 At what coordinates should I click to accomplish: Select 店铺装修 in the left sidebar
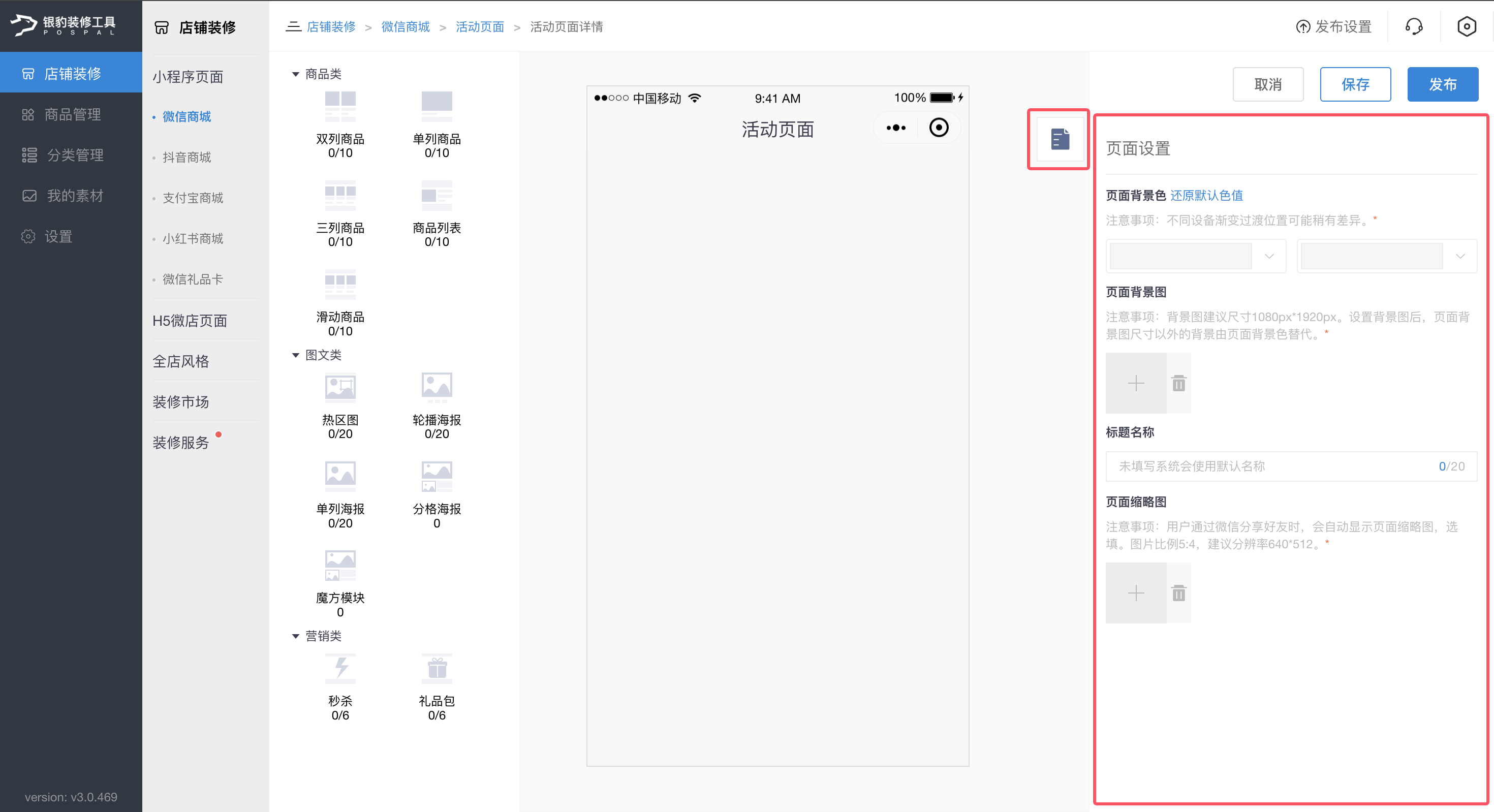(x=71, y=73)
